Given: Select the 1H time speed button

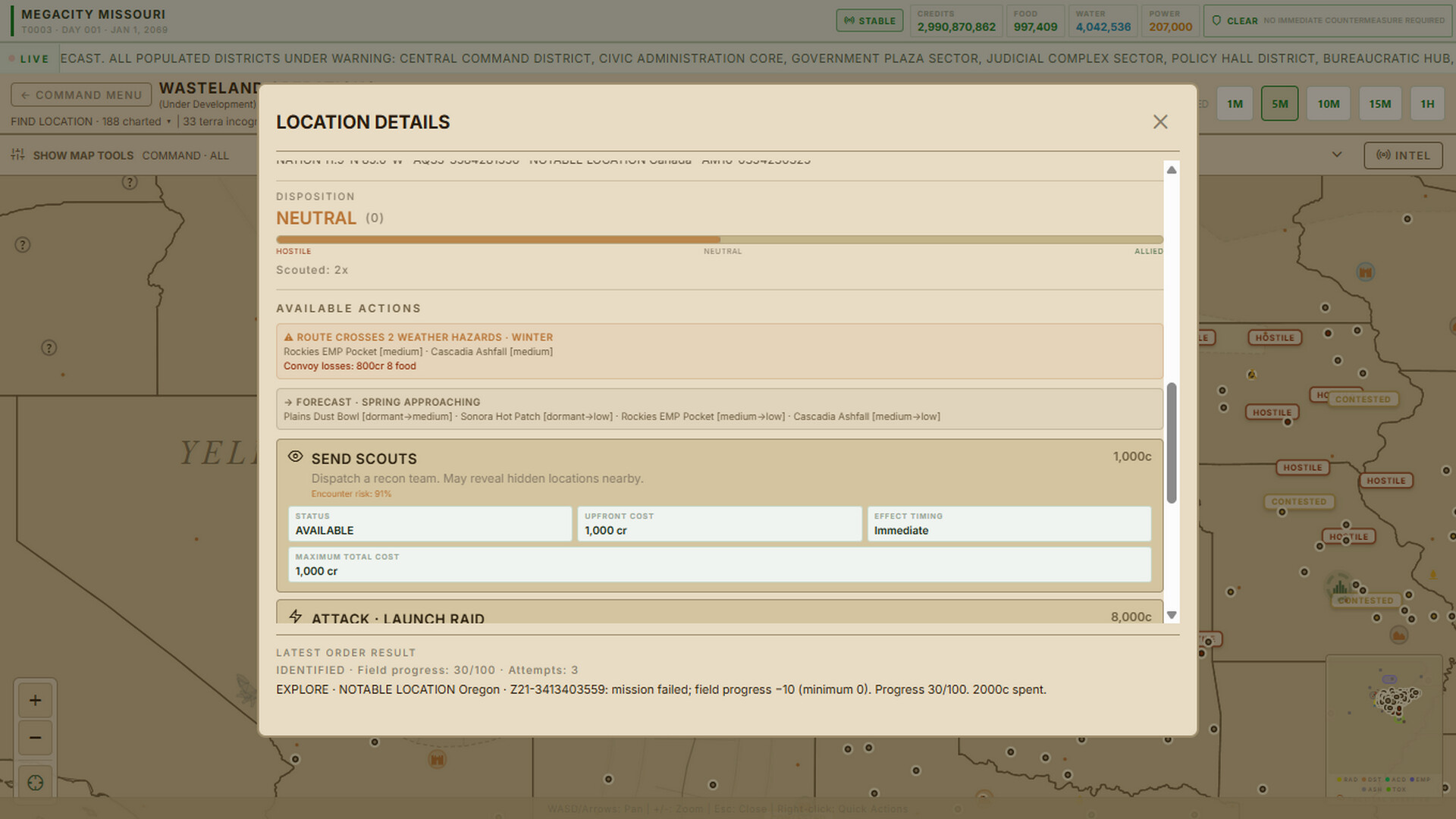Looking at the screenshot, I should (1427, 104).
